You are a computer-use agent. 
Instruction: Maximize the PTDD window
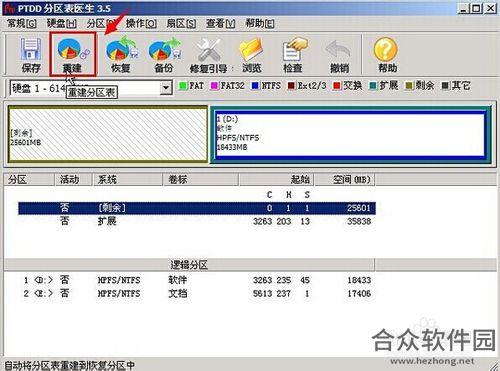476,8
